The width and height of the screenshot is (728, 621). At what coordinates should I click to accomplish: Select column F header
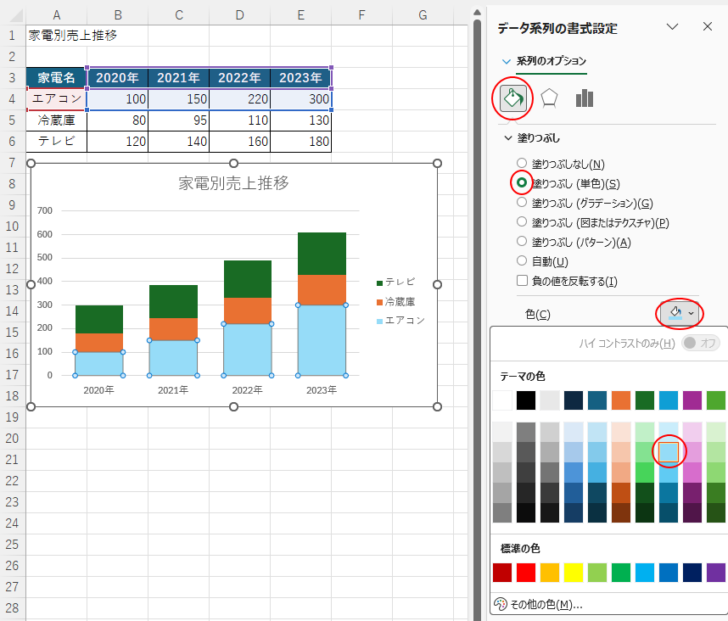click(x=362, y=15)
